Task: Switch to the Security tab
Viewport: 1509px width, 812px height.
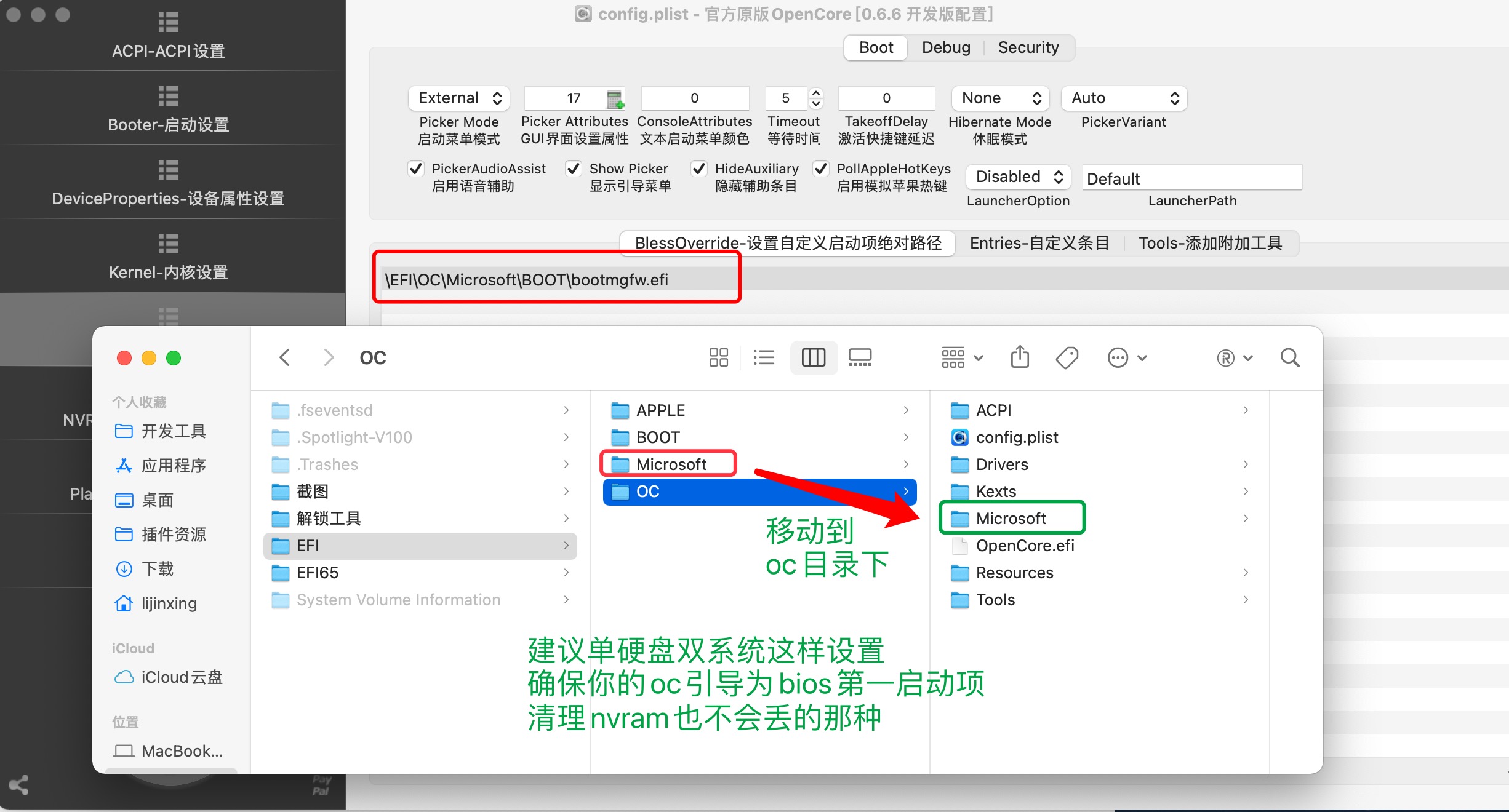Action: (x=1028, y=48)
